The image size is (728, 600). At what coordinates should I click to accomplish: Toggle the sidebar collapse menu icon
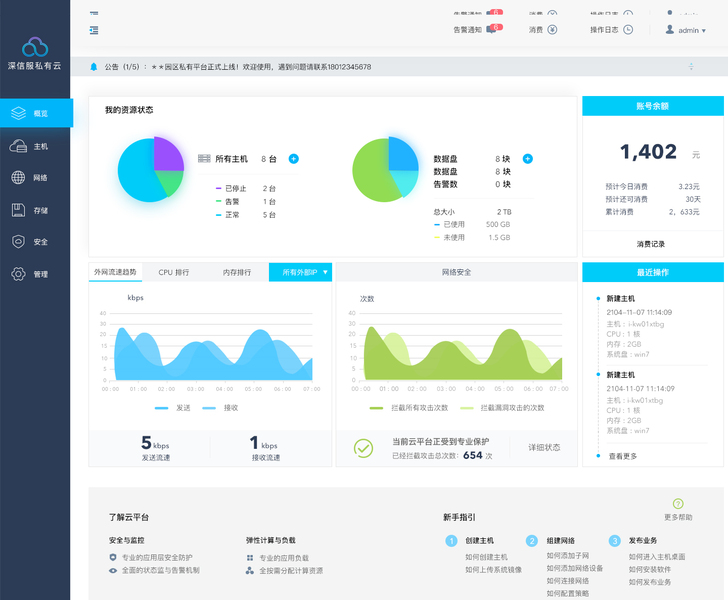click(94, 30)
